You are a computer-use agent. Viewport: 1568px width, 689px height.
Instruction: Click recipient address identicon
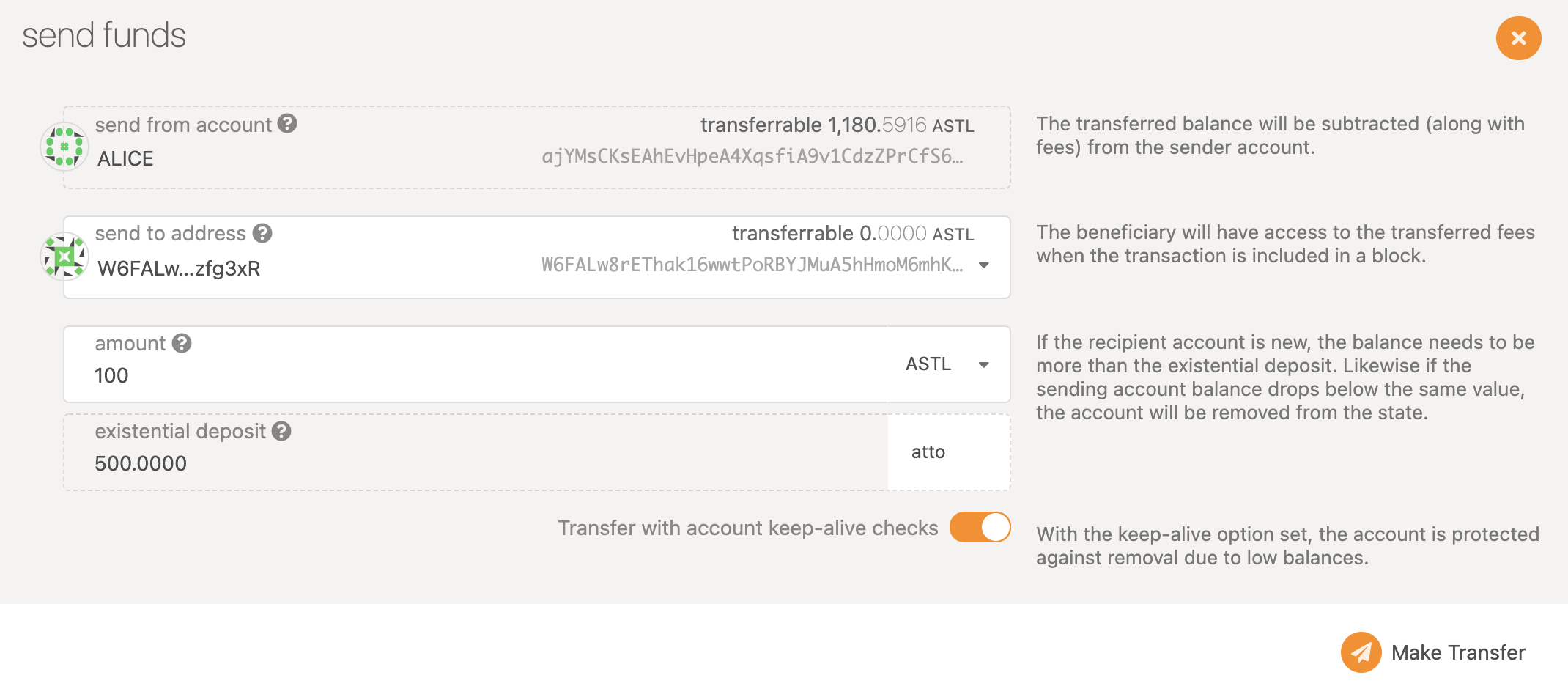click(x=64, y=257)
